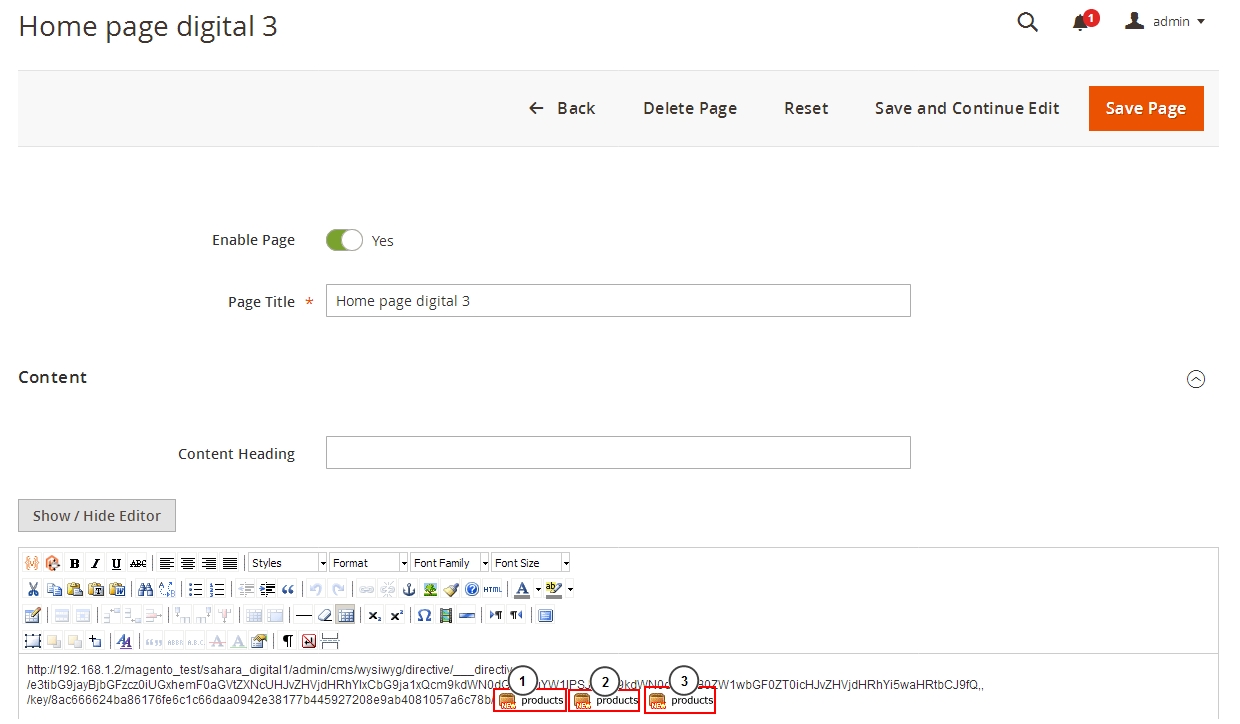Viewport: 1240px width, 724px height.
Task: Toggle the Enable Page switch
Action: [344, 240]
